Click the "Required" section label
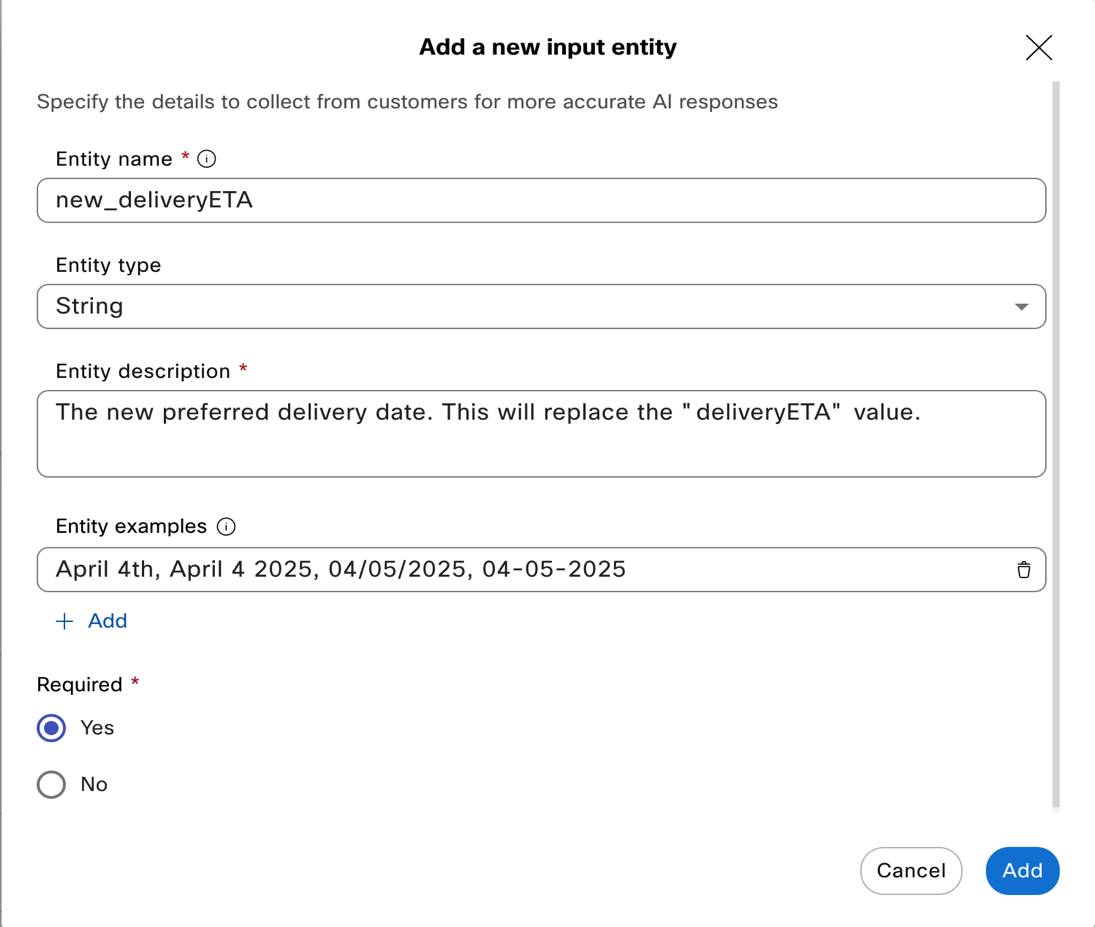The height and width of the screenshot is (927, 1095). click(x=79, y=685)
